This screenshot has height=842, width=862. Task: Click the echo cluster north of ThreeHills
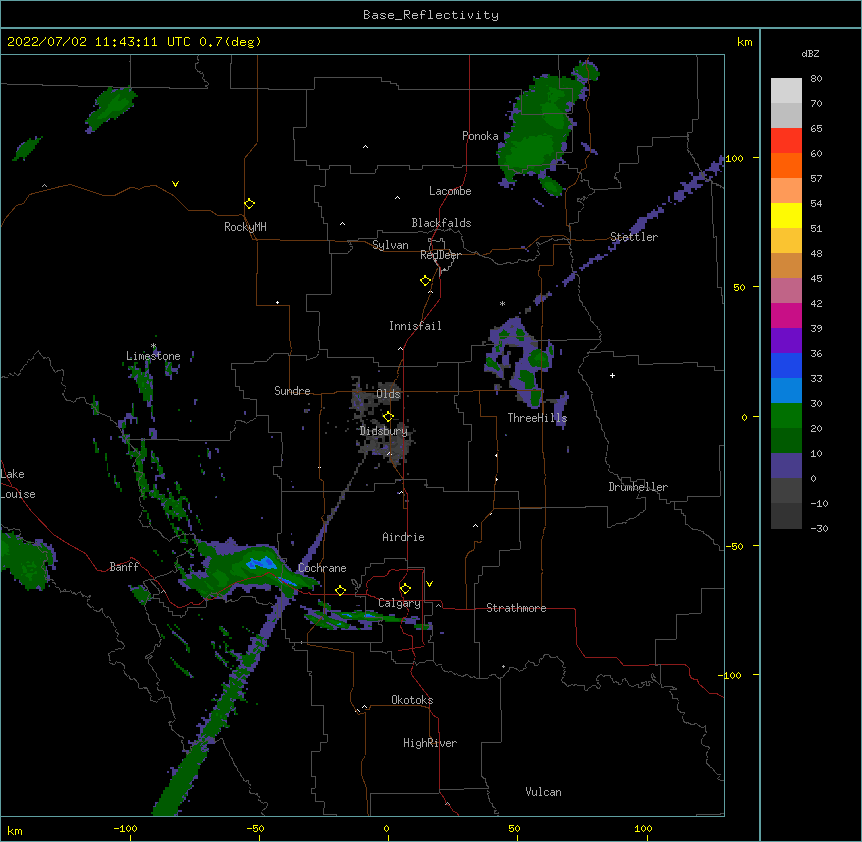[521, 361]
